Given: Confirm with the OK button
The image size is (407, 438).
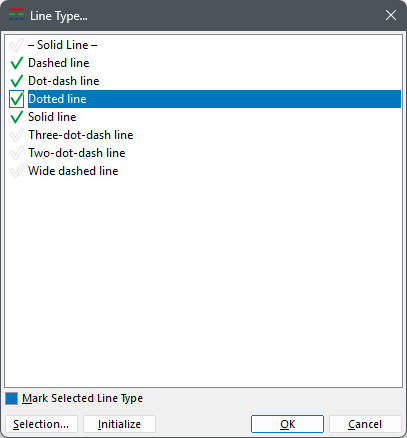Looking at the screenshot, I should coord(287,424).
